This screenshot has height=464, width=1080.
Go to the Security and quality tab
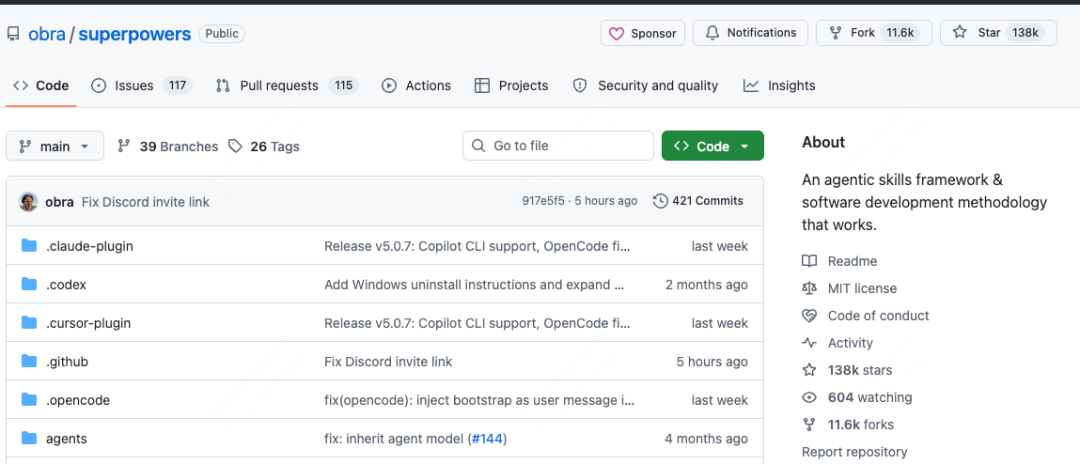tap(645, 86)
